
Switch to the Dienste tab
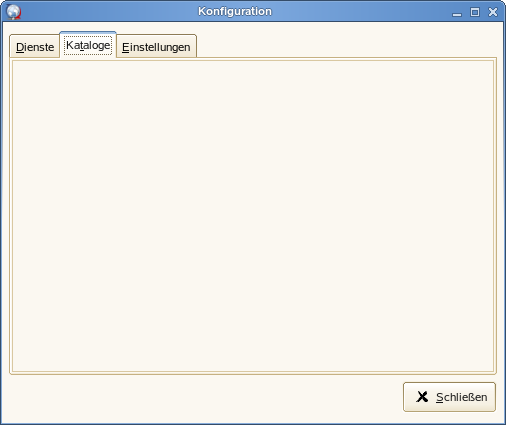(x=35, y=46)
